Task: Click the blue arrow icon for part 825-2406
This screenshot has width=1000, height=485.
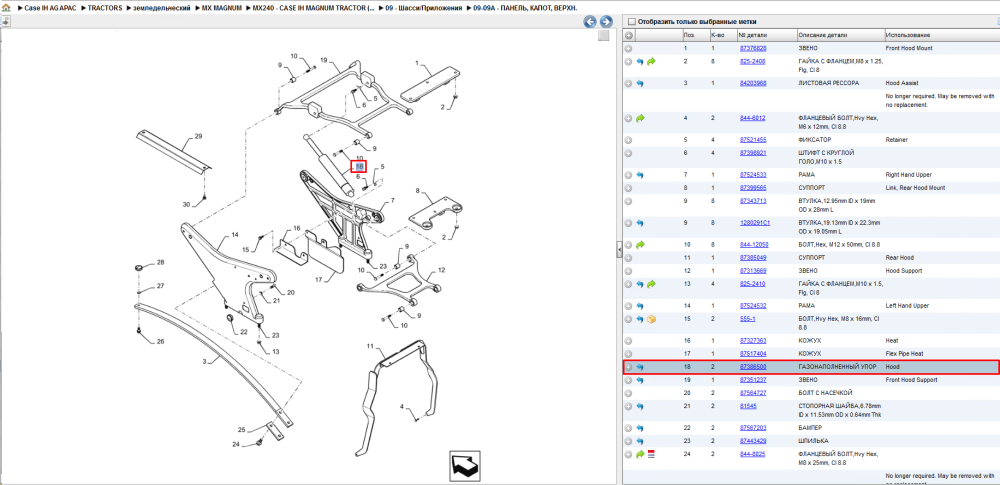Action: pyautogui.click(x=640, y=62)
